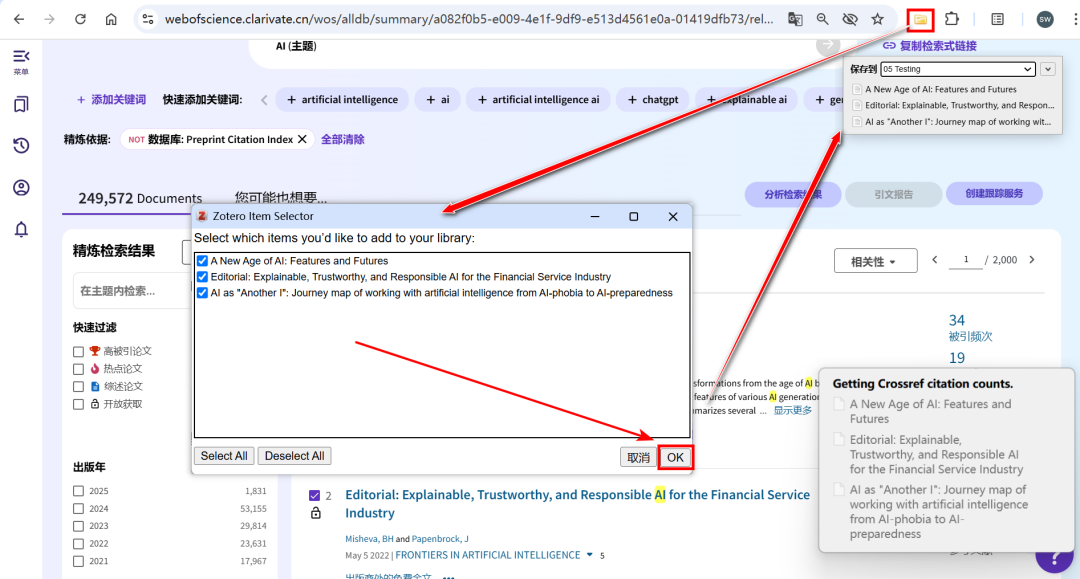The height and width of the screenshot is (579, 1080).
Task: Open the user profile sidebar icon
Action: coord(21,188)
